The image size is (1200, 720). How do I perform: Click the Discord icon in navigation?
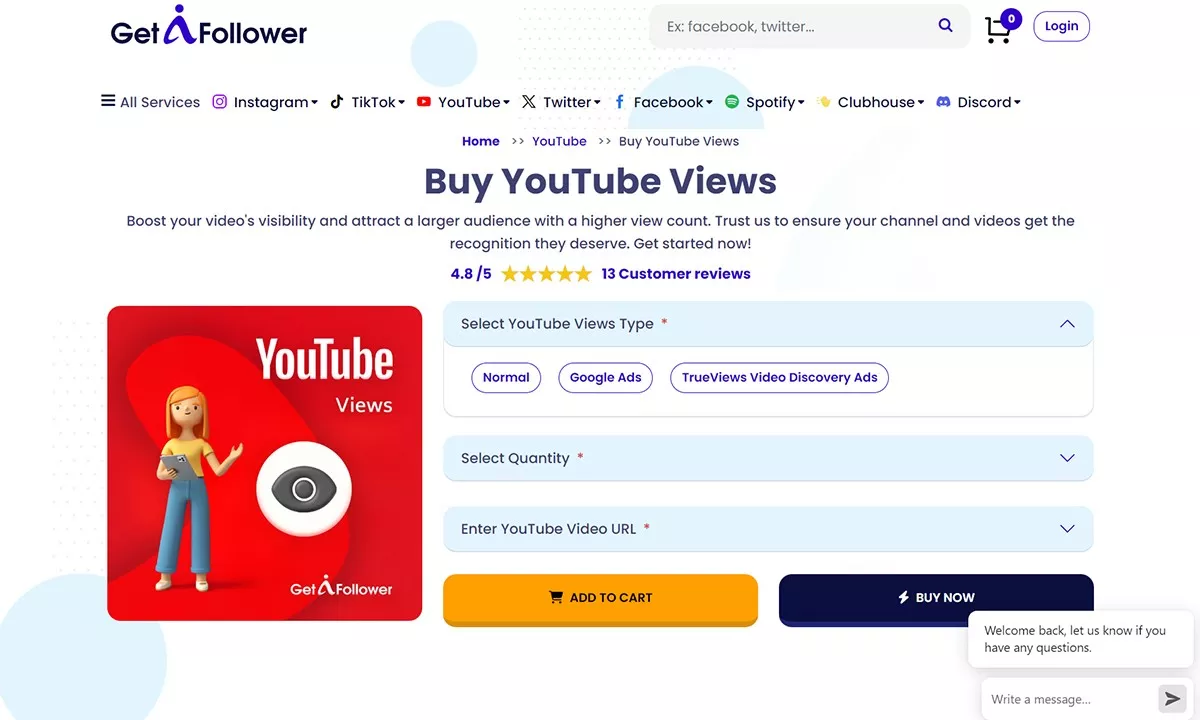tap(943, 102)
